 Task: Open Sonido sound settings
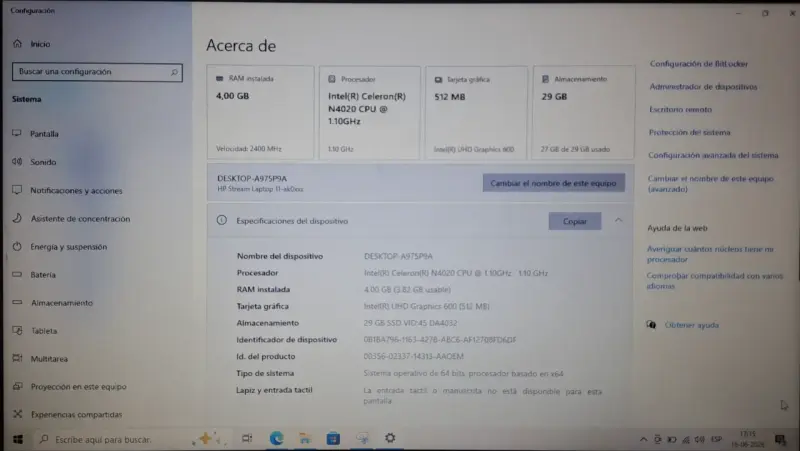pos(34,162)
